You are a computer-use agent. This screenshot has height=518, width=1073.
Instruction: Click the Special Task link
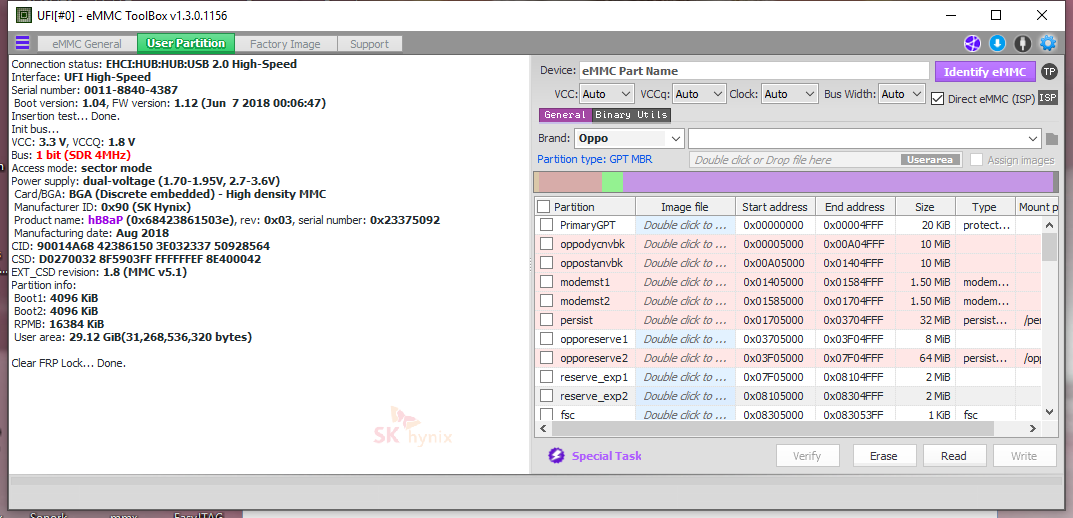607,456
